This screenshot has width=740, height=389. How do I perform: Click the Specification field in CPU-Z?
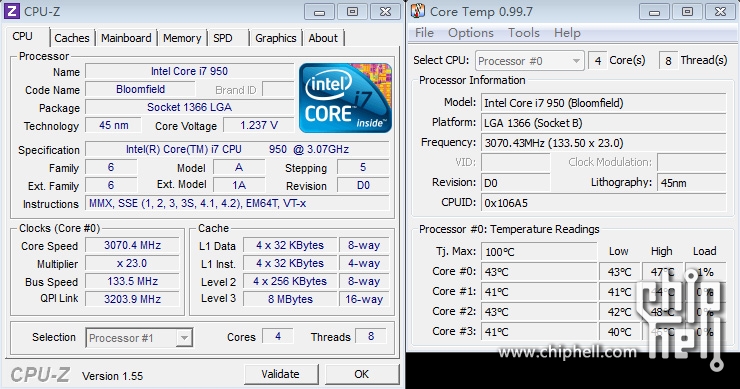coord(237,149)
